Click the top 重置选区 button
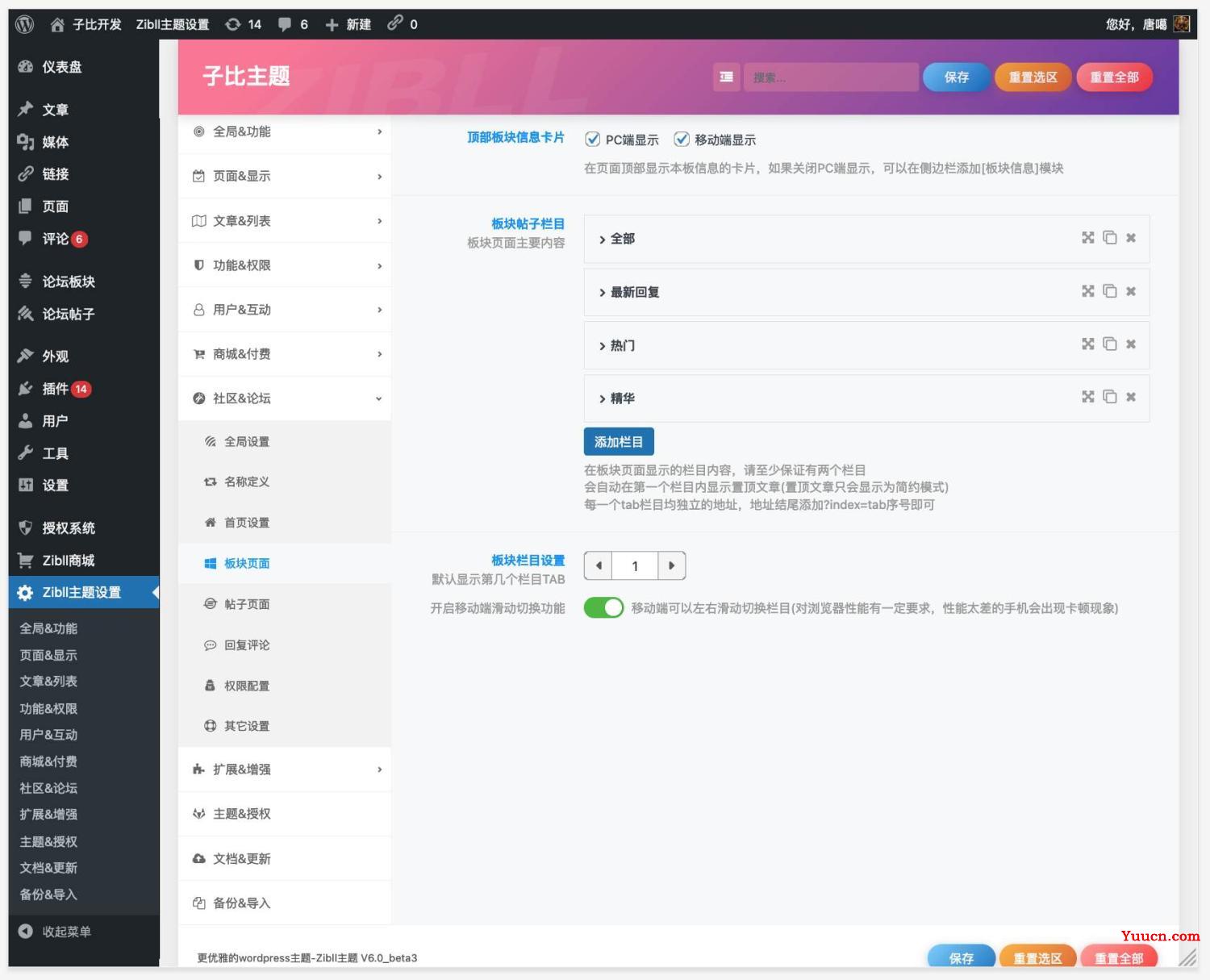This screenshot has height=980, width=1210. click(x=1033, y=77)
